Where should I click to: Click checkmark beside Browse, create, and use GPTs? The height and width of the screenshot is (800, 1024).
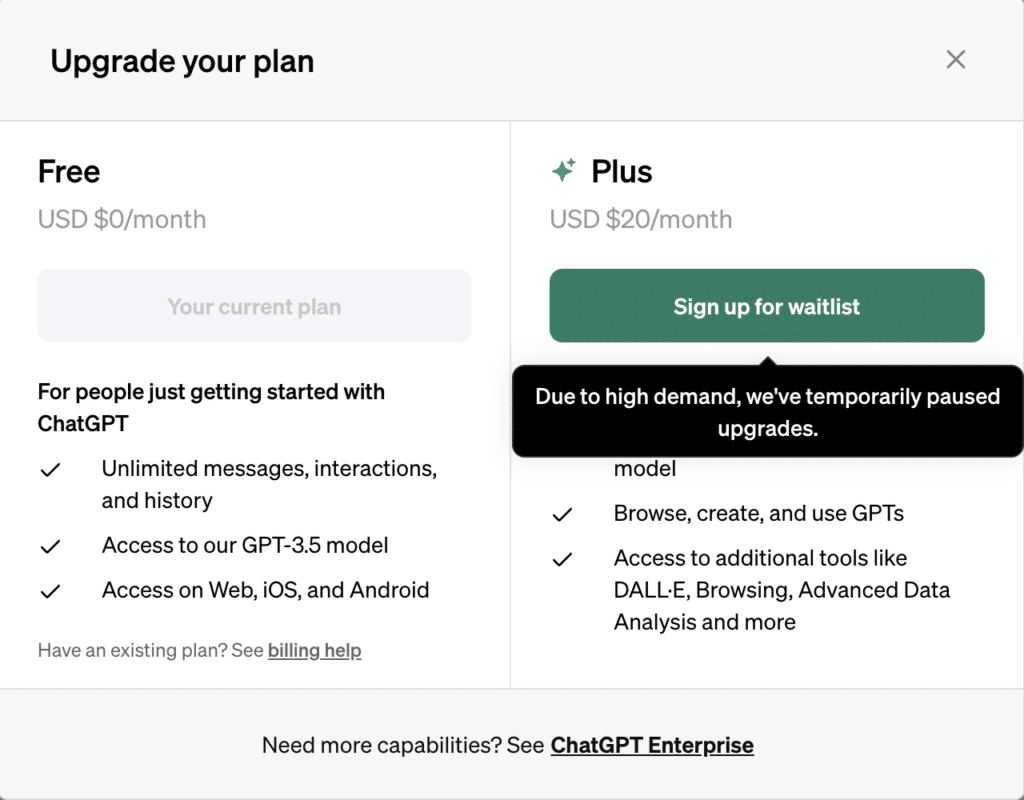562,515
